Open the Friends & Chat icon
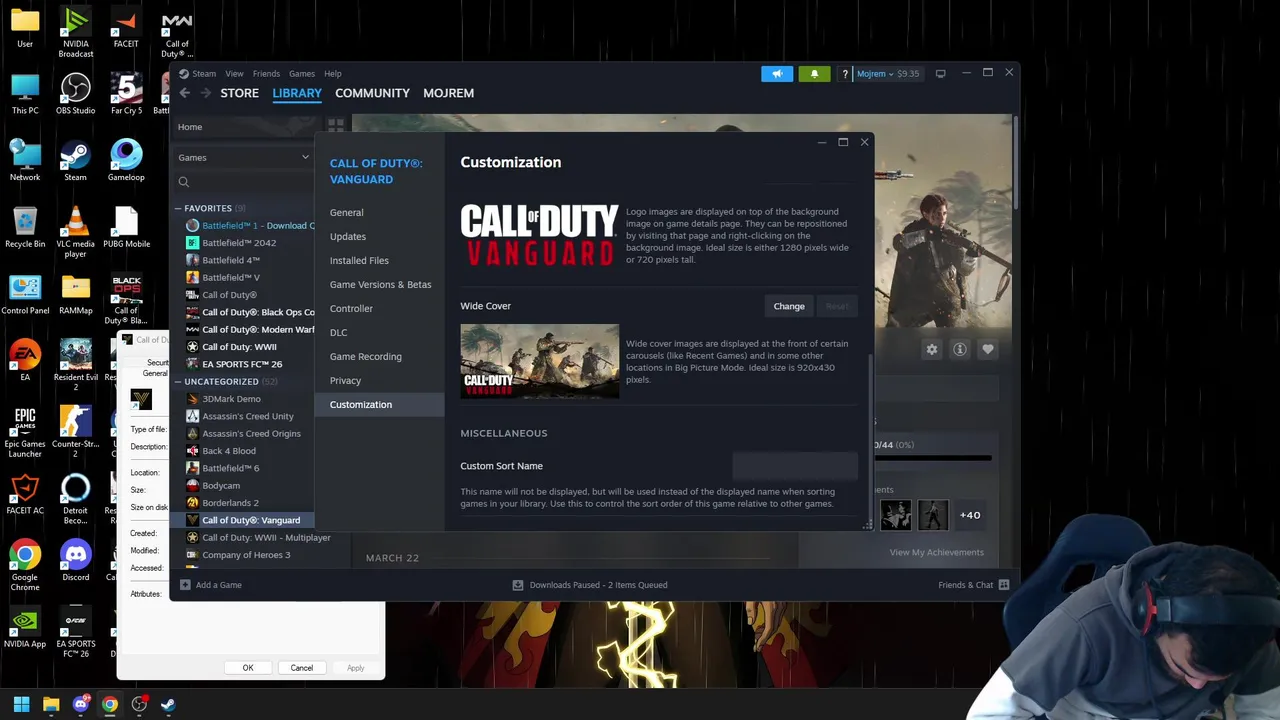The image size is (1280, 720). 1004,585
